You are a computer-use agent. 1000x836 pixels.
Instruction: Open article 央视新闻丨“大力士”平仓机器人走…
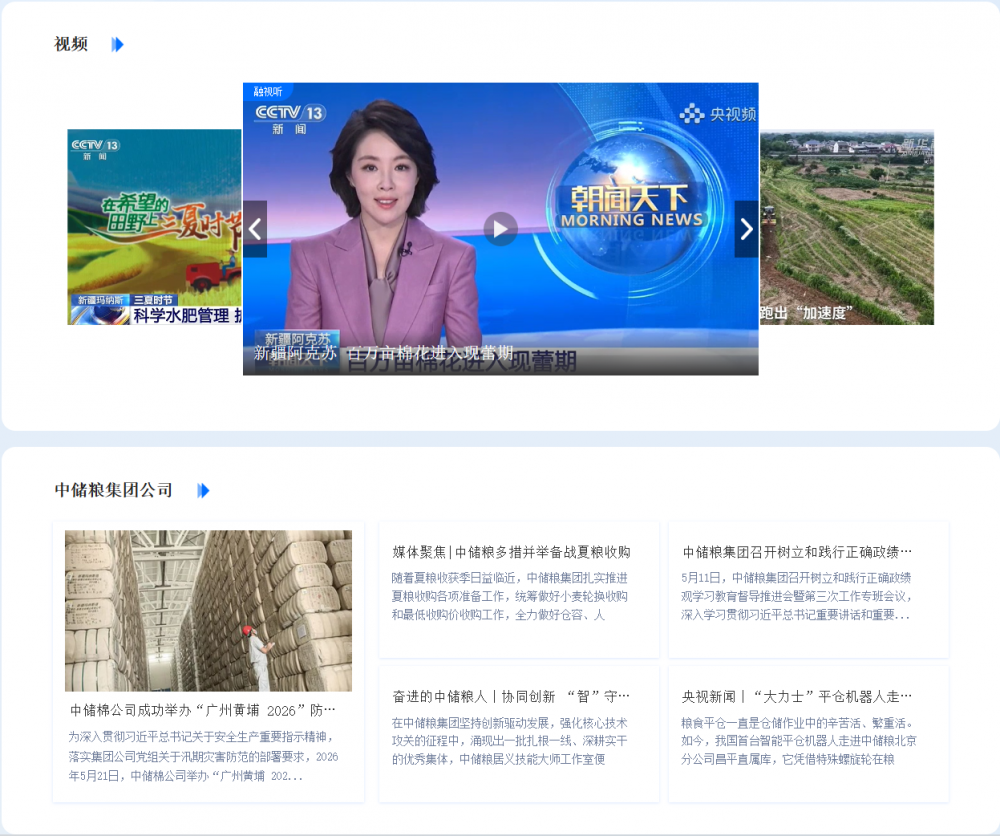pyautogui.click(x=797, y=696)
